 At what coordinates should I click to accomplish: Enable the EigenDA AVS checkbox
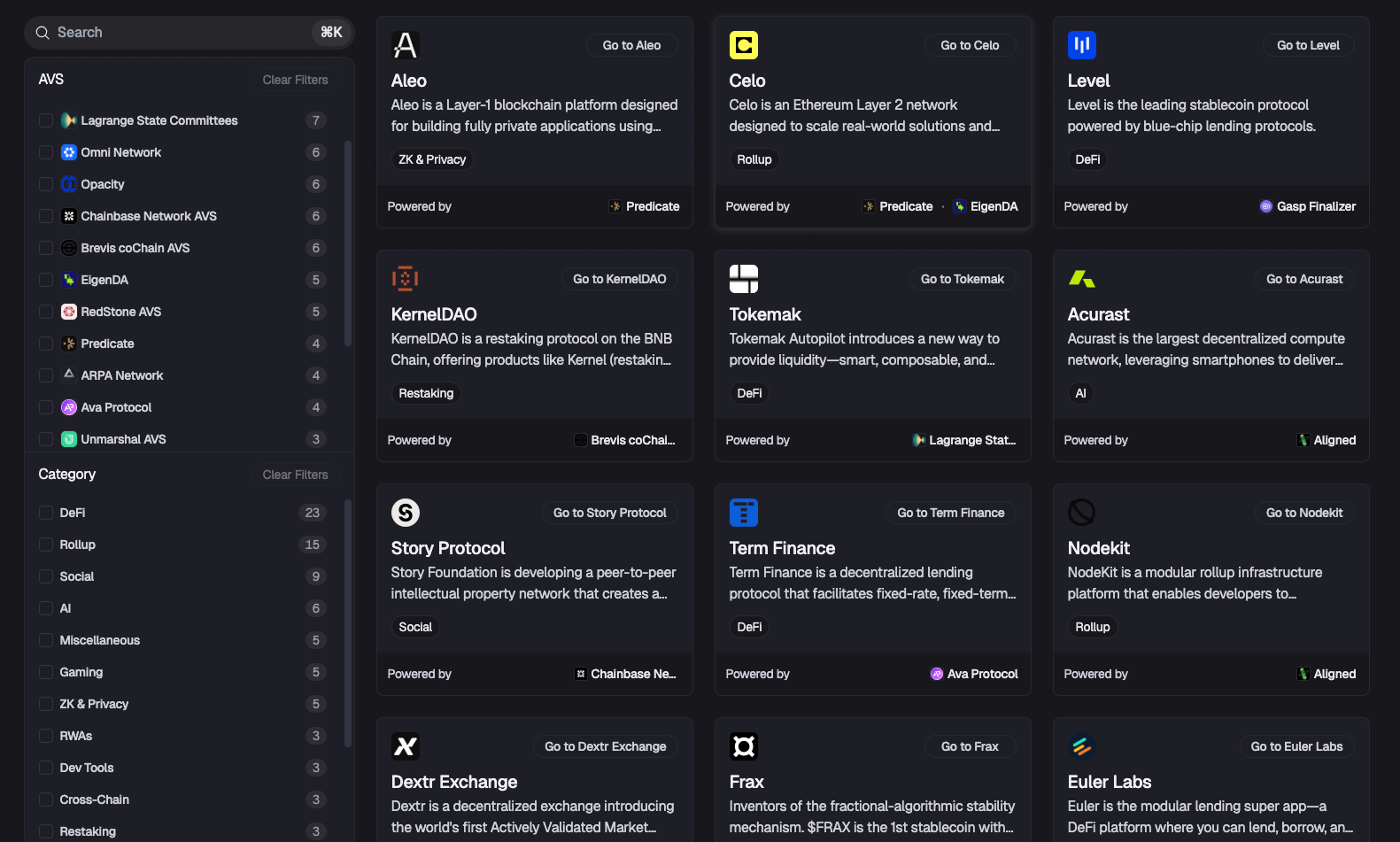click(x=46, y=280)
